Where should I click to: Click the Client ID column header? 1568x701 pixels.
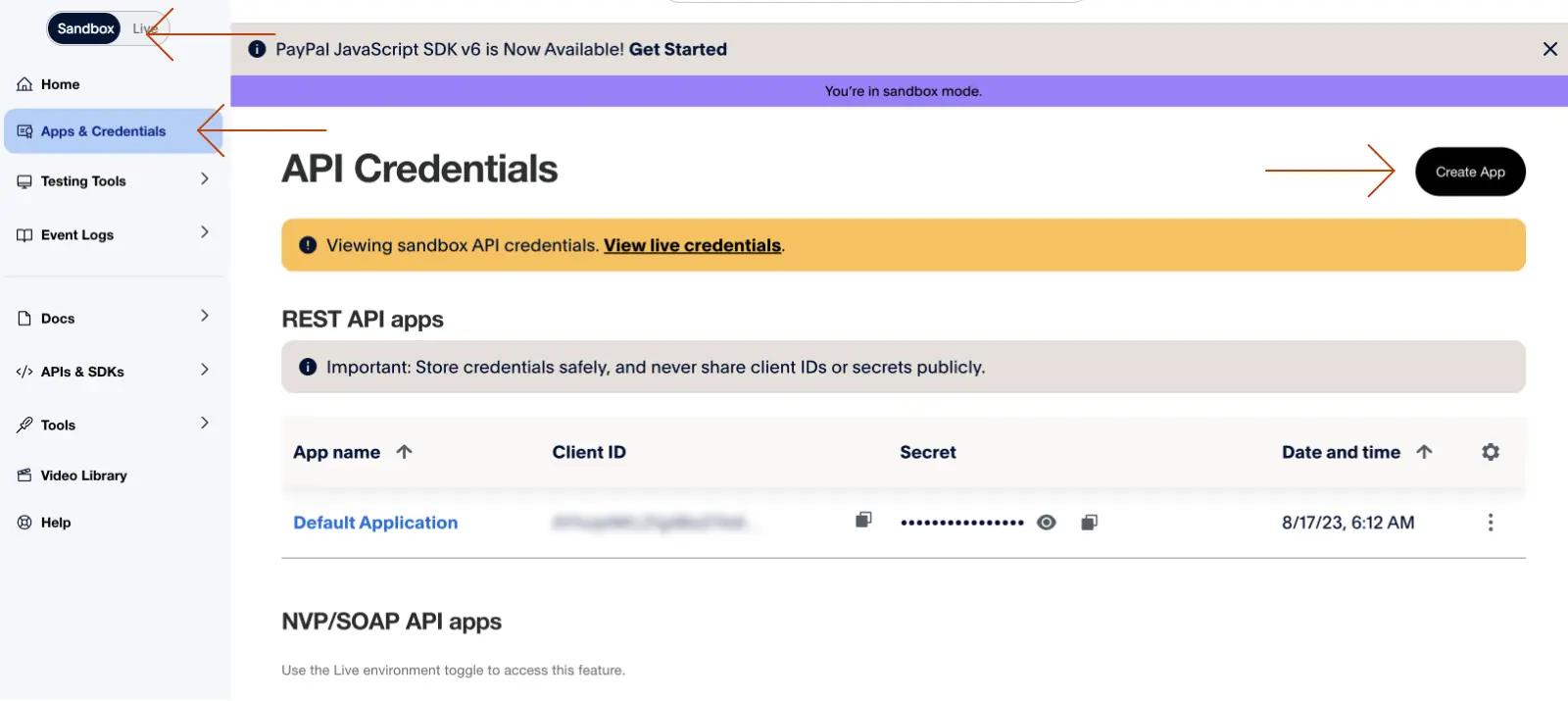pyautogui.click(x=589, y=452)
